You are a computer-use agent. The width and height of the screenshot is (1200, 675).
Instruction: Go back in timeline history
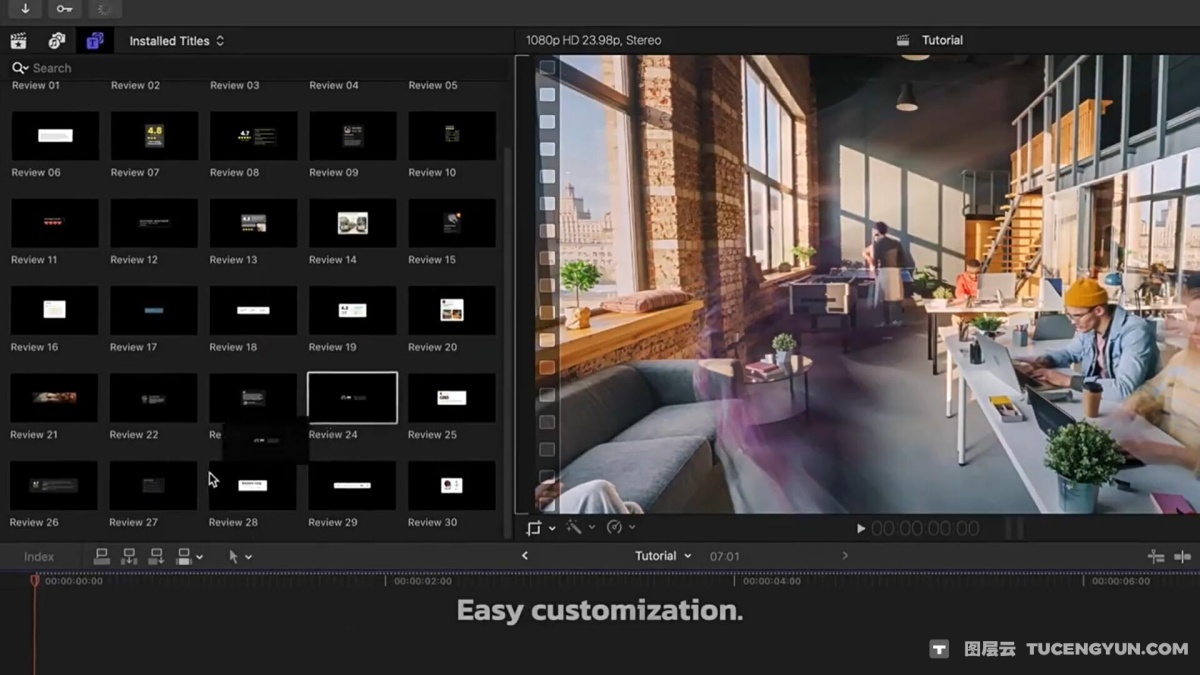525,556
